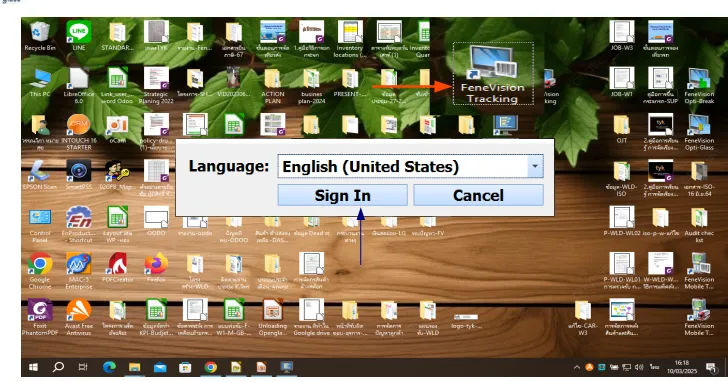Select the INTOUCH 16 STARTER shortcut

pyautogui.click(x=78, y=132)
